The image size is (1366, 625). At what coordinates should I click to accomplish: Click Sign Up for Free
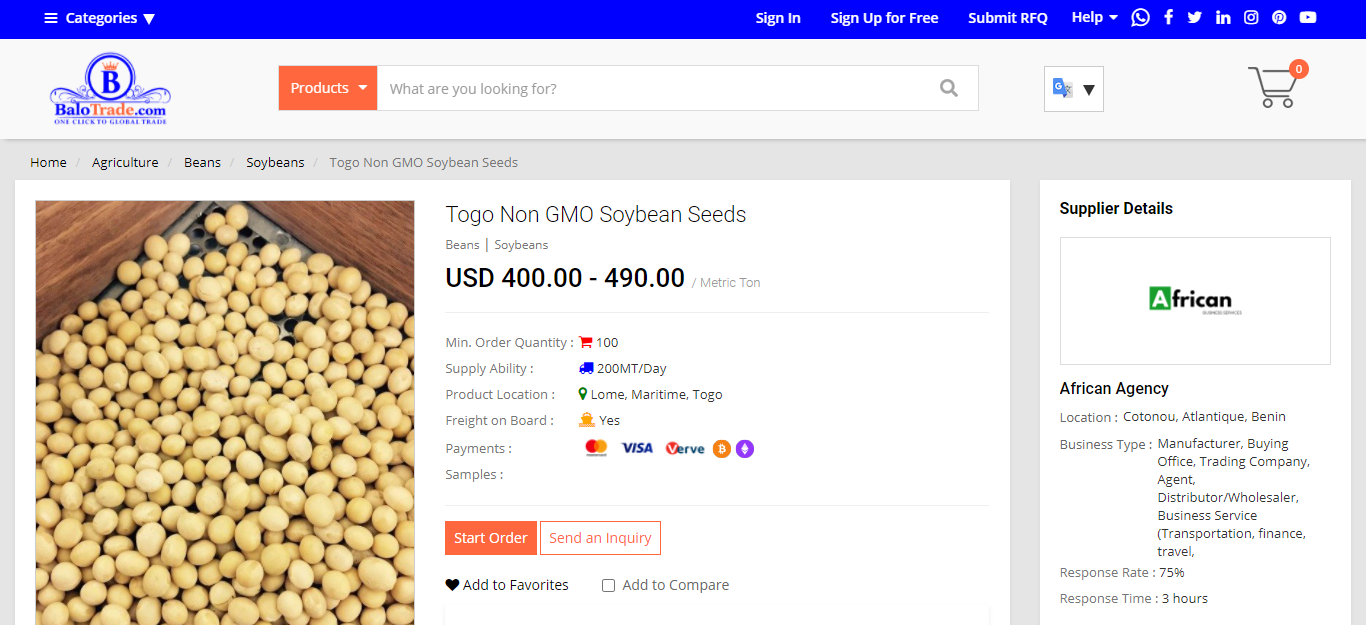pos(884,18)
